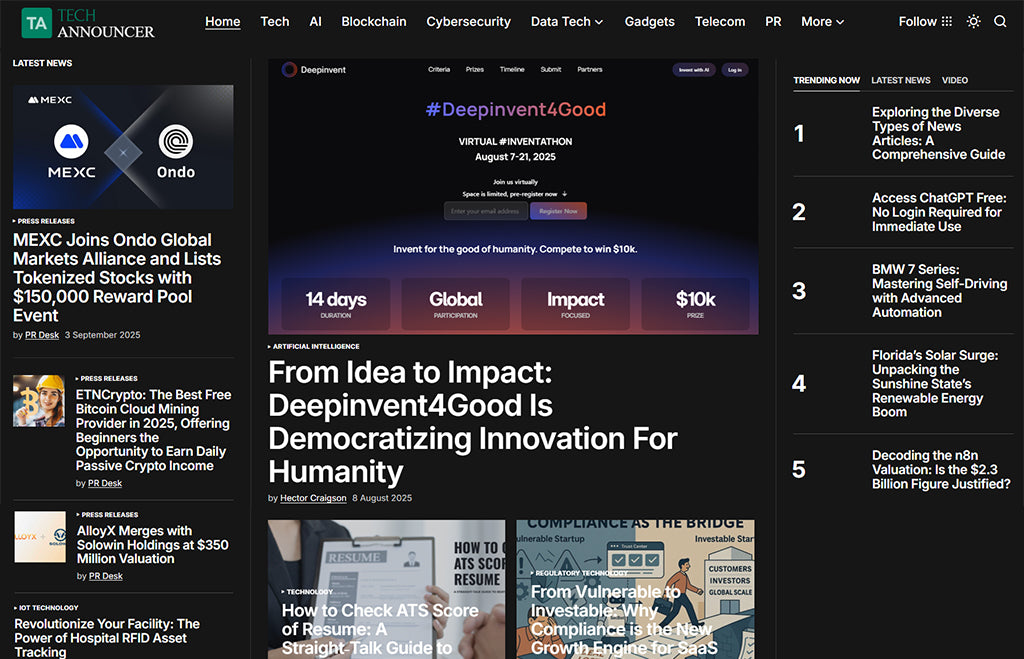Switch to the Video tab

pos(954,80)
